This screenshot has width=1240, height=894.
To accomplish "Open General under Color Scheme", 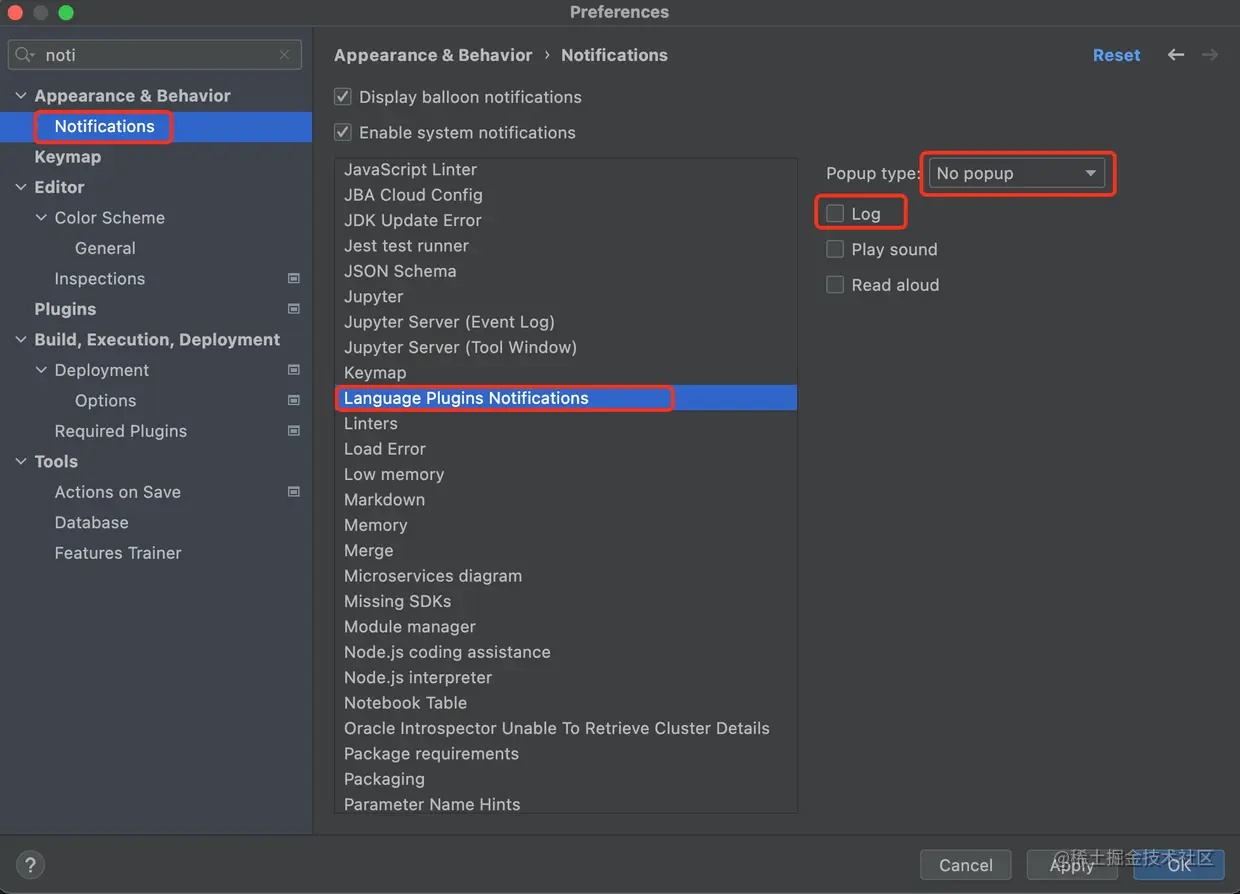I will click(x=105, y=248).
